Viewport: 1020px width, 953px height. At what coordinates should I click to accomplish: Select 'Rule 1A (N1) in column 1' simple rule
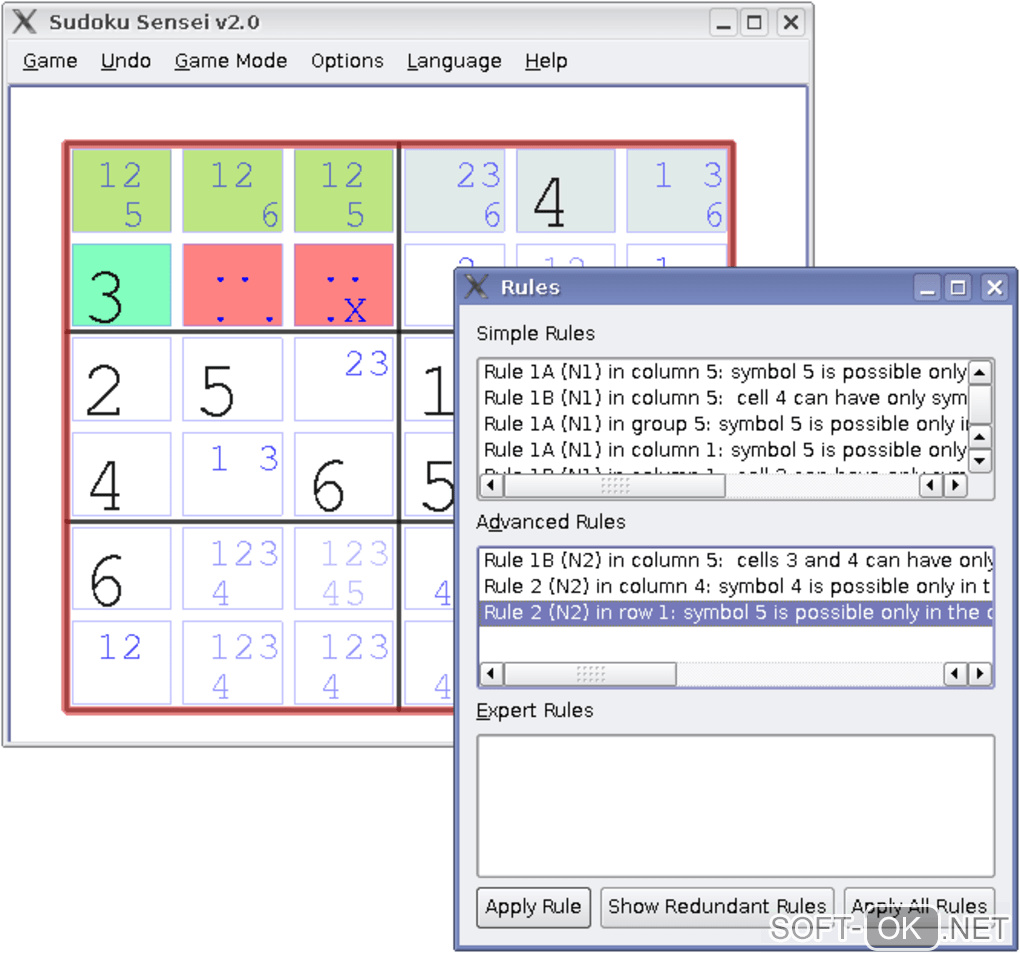click(724, 450)
